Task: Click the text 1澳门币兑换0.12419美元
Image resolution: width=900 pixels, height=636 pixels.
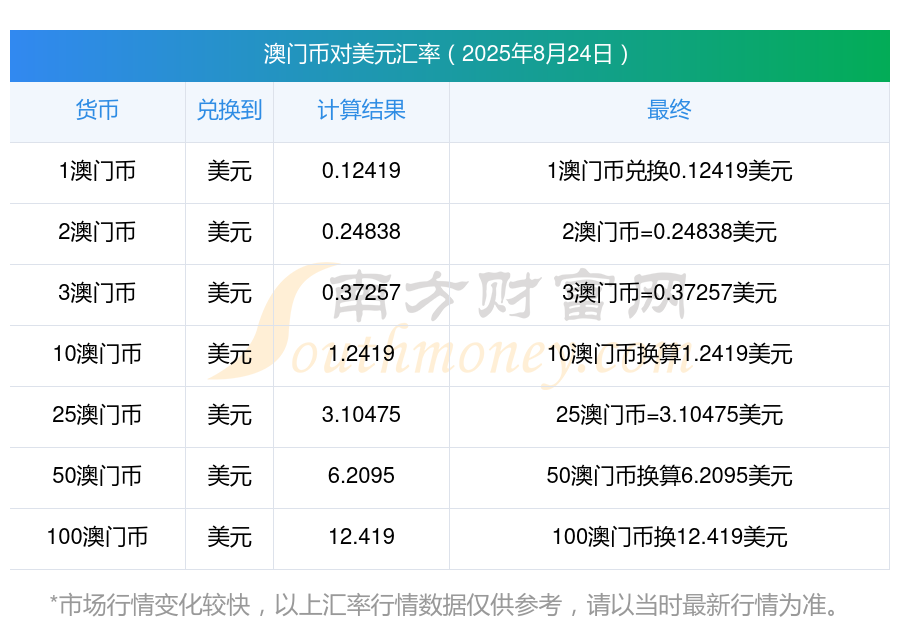Action: [x=669, y=171]
